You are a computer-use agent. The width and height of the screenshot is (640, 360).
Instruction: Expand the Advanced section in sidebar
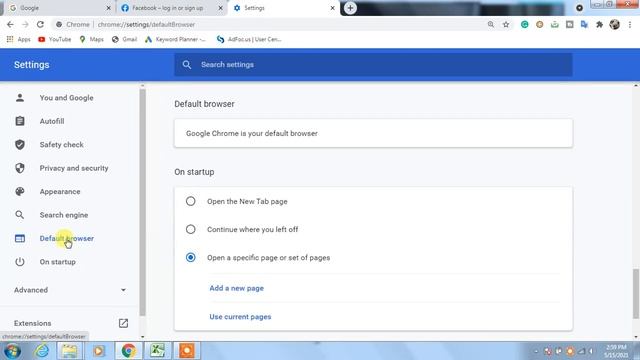(70, 290)
